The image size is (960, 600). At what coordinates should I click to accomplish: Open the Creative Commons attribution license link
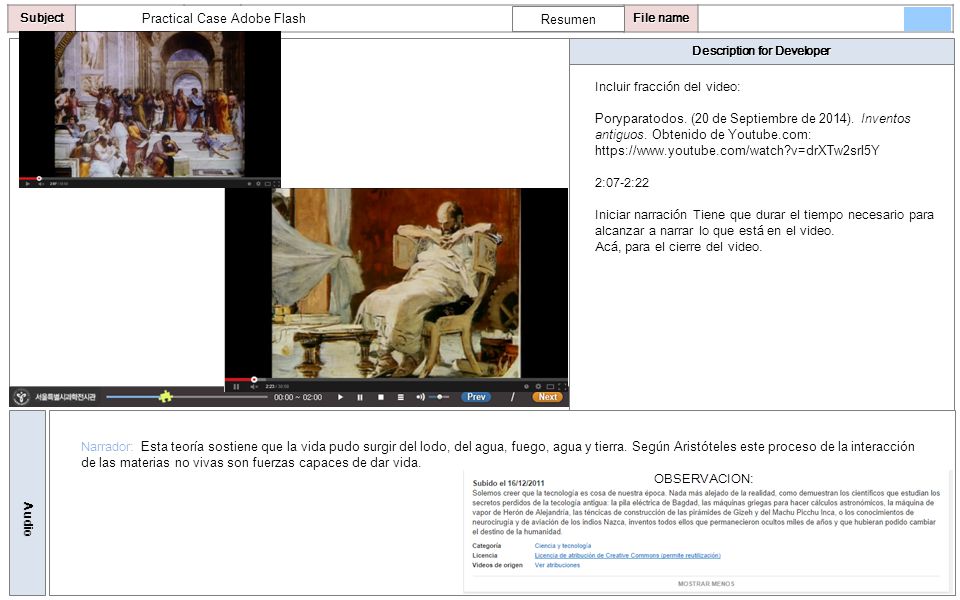point(628,555)
